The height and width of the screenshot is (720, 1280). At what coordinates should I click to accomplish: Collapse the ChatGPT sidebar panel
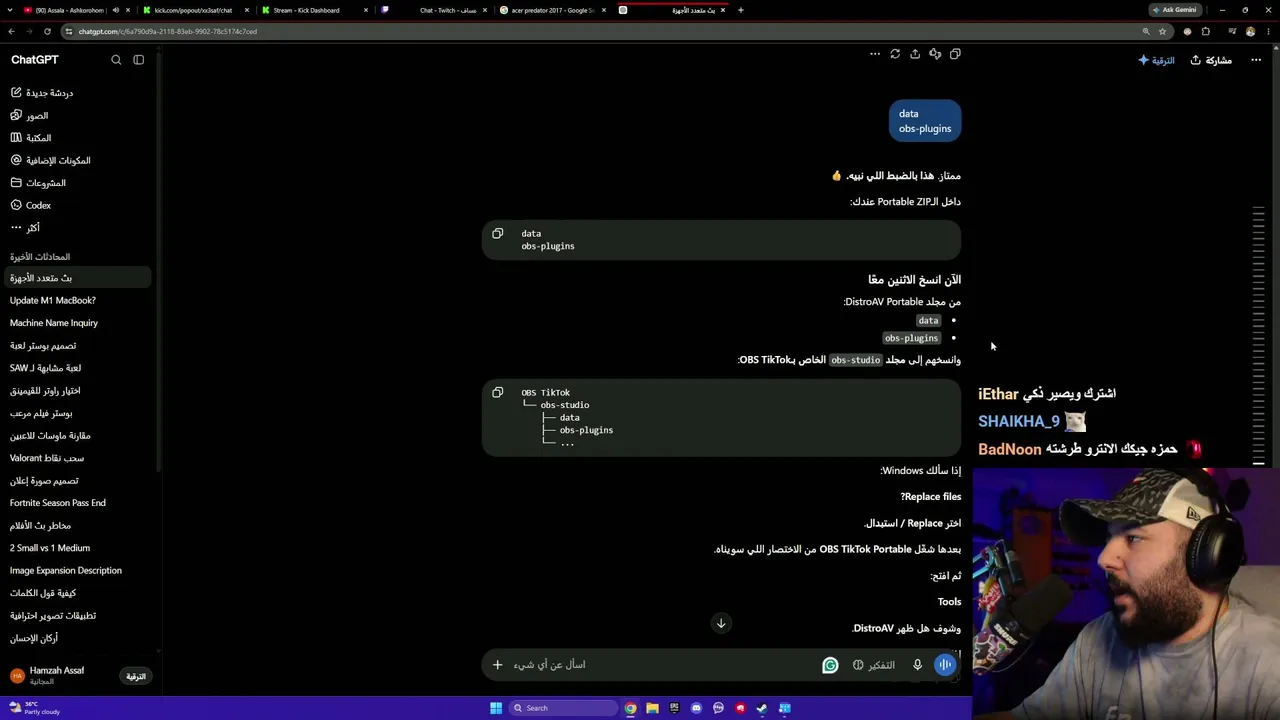[x=139, y=60]
